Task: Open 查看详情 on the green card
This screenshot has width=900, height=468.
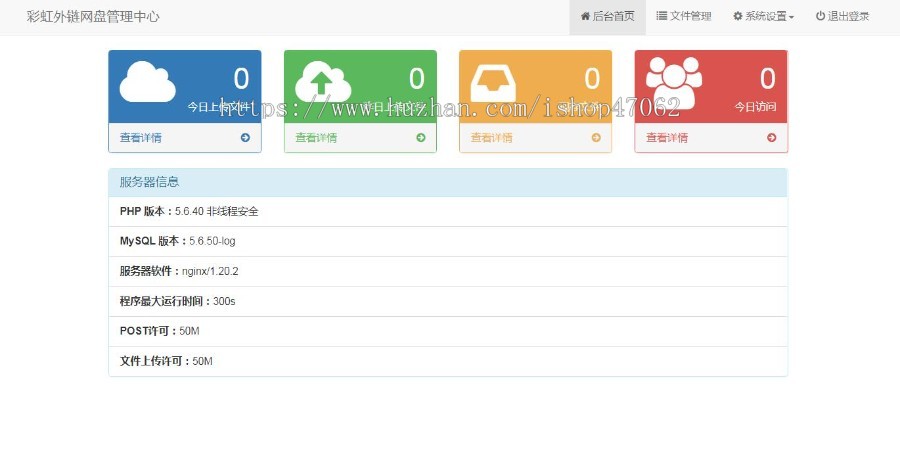Action: (x=316, y=138)
